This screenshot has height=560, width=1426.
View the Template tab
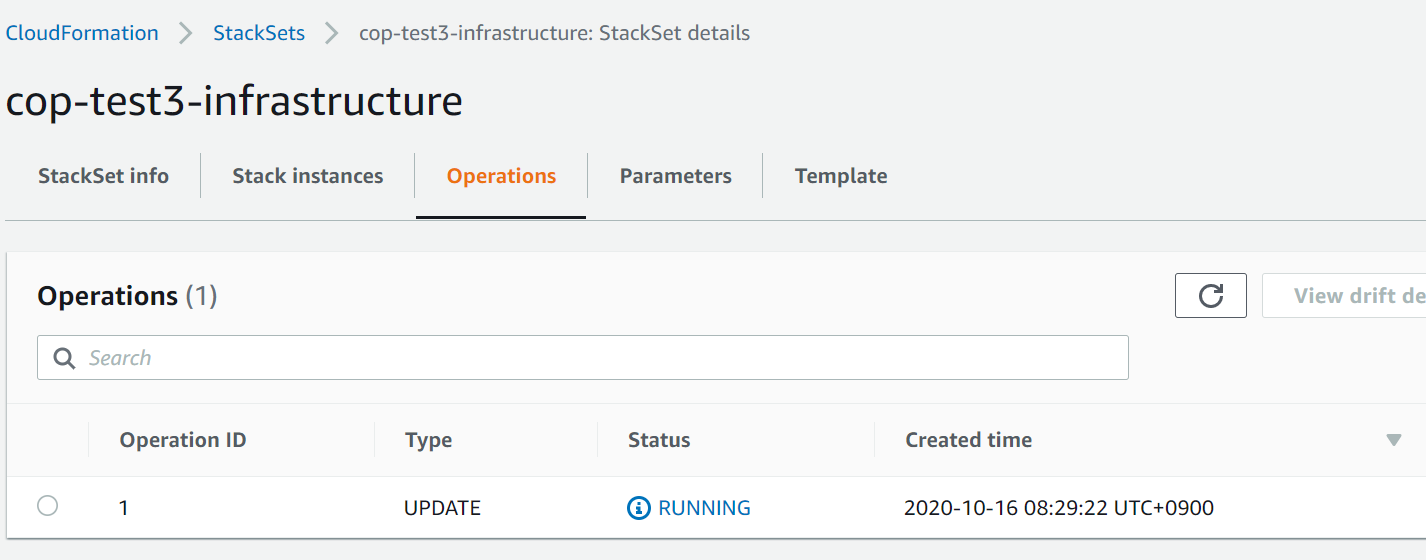click(x=841, y=176)
